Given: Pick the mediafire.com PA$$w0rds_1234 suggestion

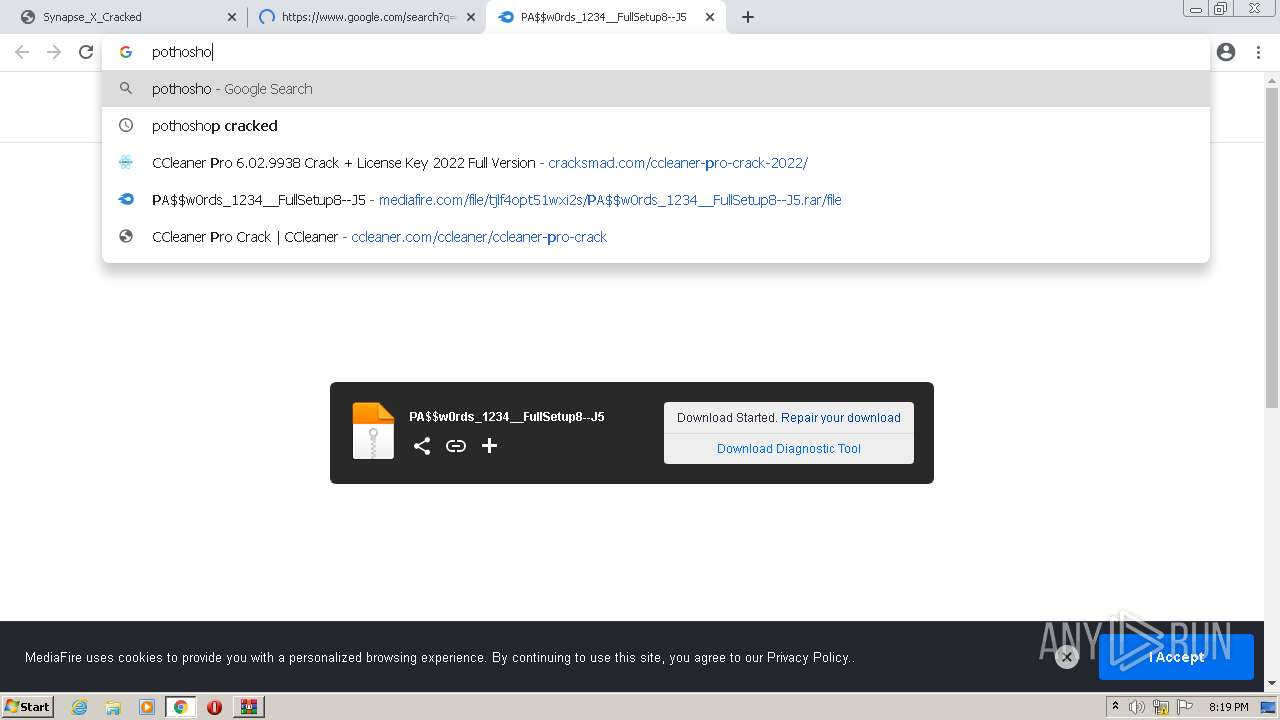Looking at the screenshot, I should tap(655, 200).
